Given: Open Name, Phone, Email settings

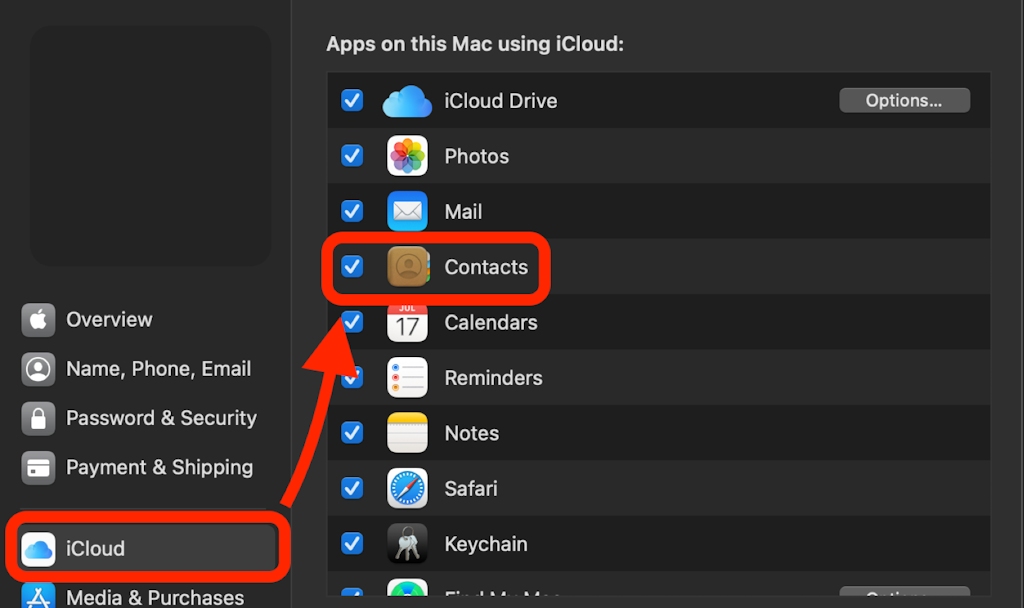Looking at the screenshot, I should pos(158,369).
